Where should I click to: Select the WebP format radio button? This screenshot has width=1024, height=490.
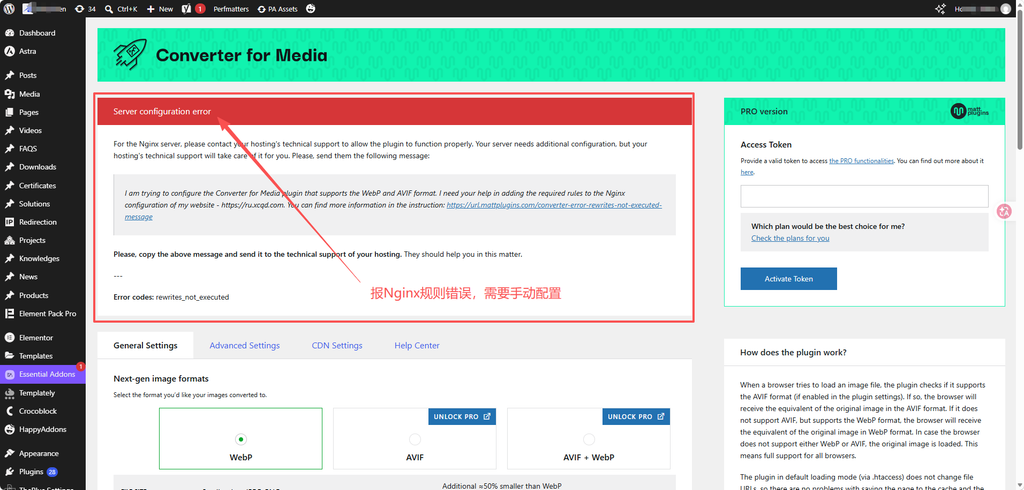point(241,439)
